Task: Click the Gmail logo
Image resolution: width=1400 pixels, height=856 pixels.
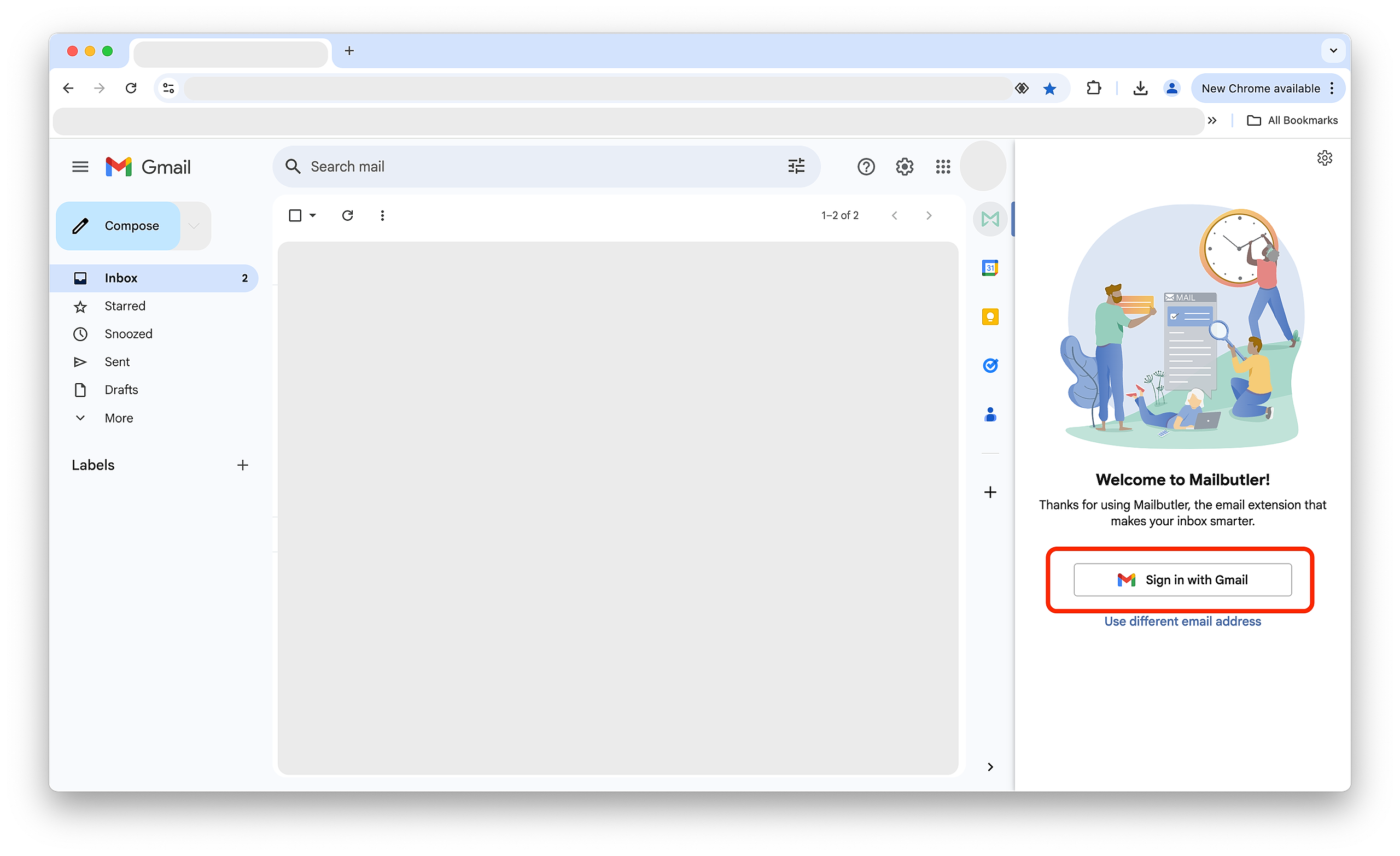Action: tap(148, 166)
